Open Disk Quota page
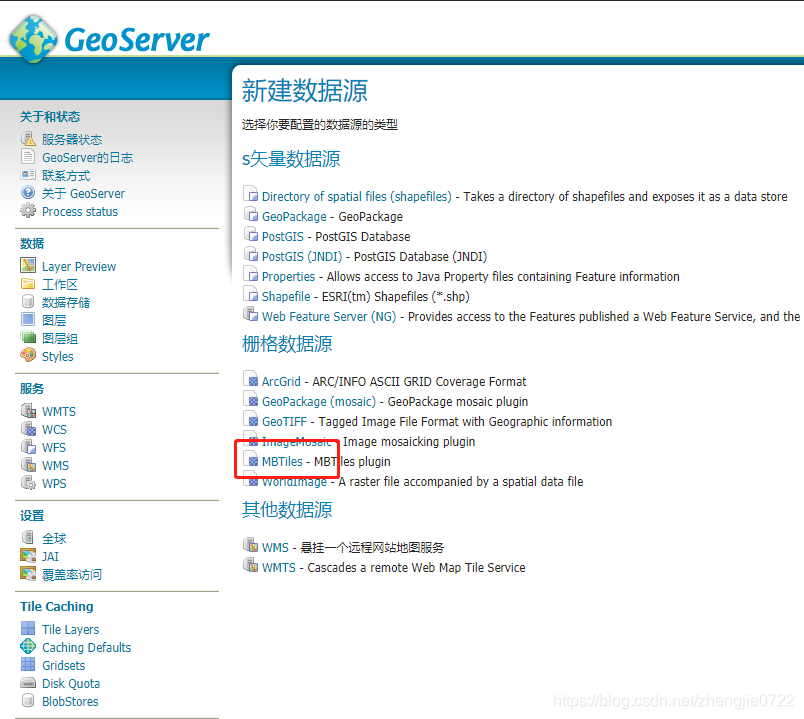 71,683
